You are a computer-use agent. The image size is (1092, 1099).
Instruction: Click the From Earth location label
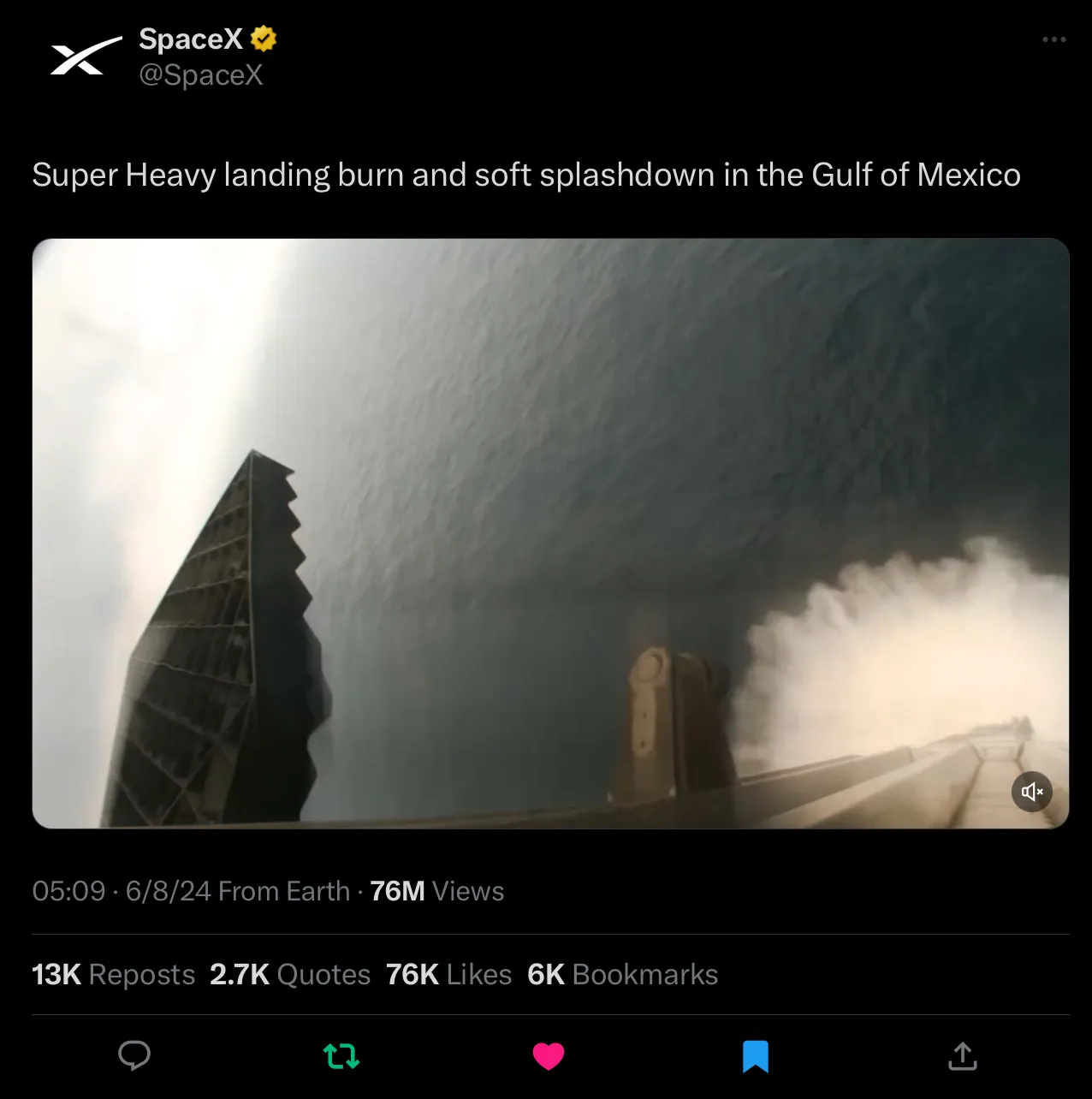point(284,891)
